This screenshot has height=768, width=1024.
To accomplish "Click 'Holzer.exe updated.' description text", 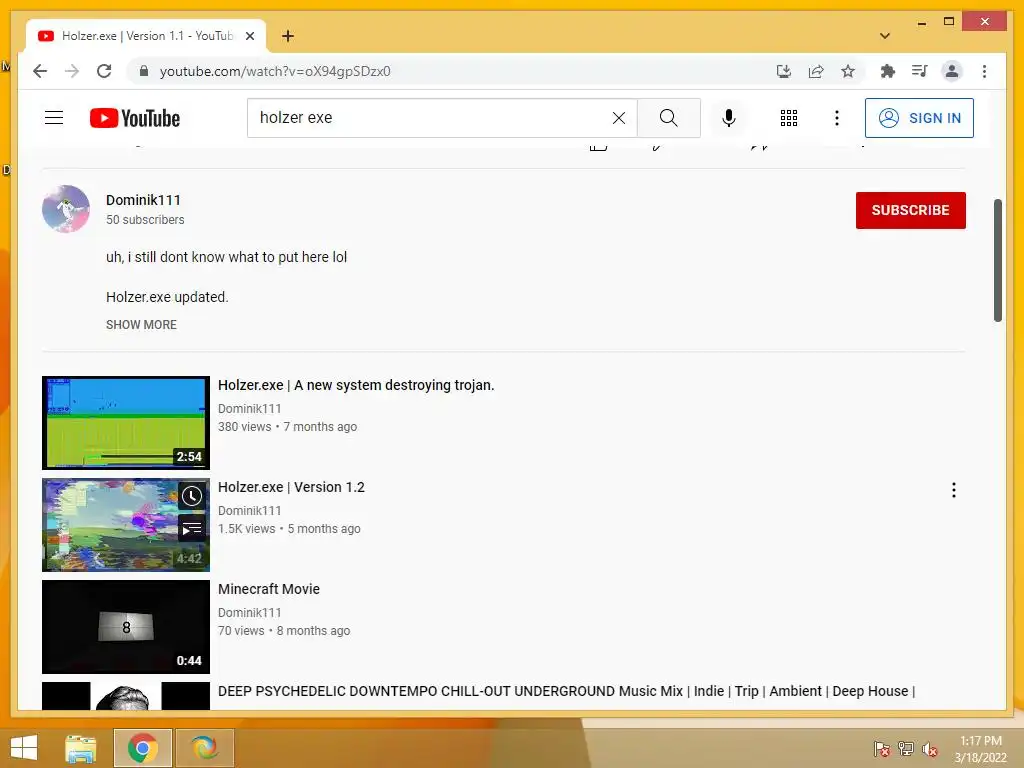I will coord(167,297).
